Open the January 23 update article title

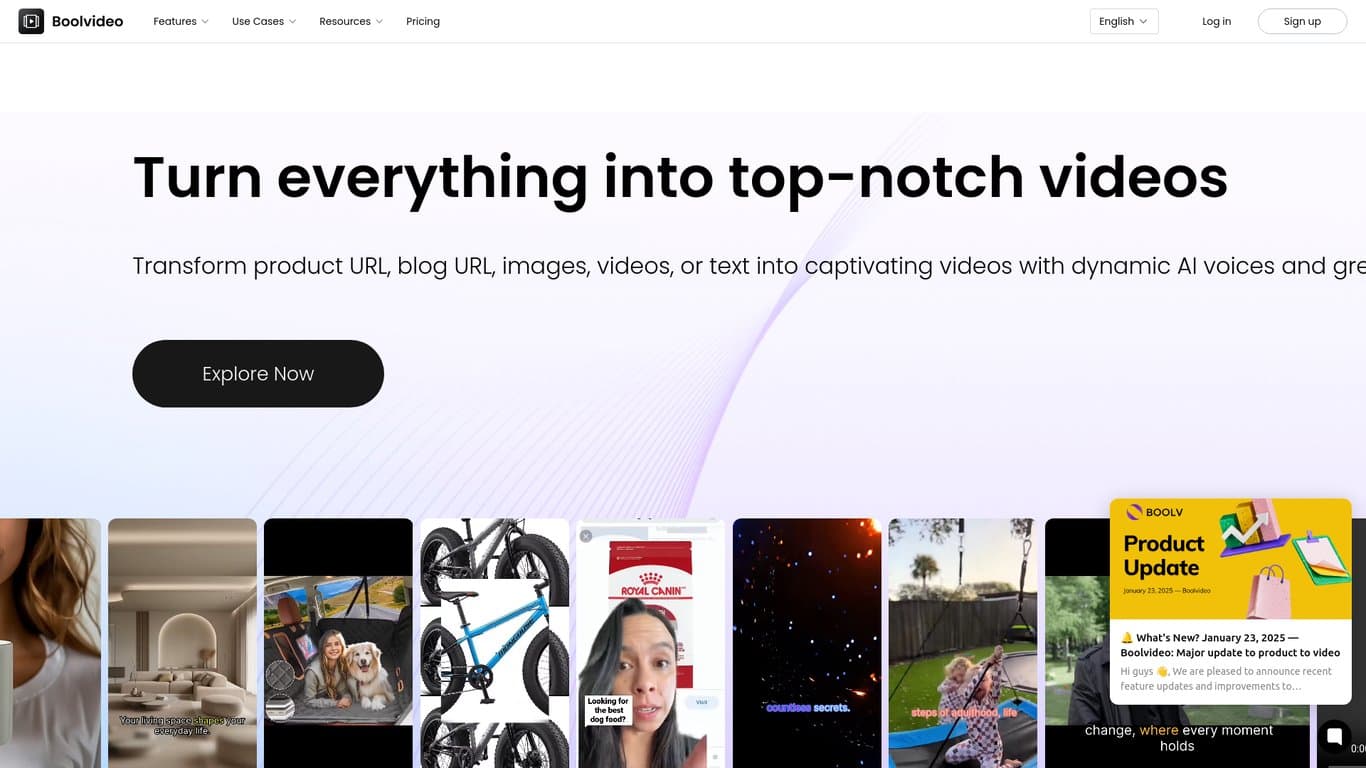coord(1230,645)
